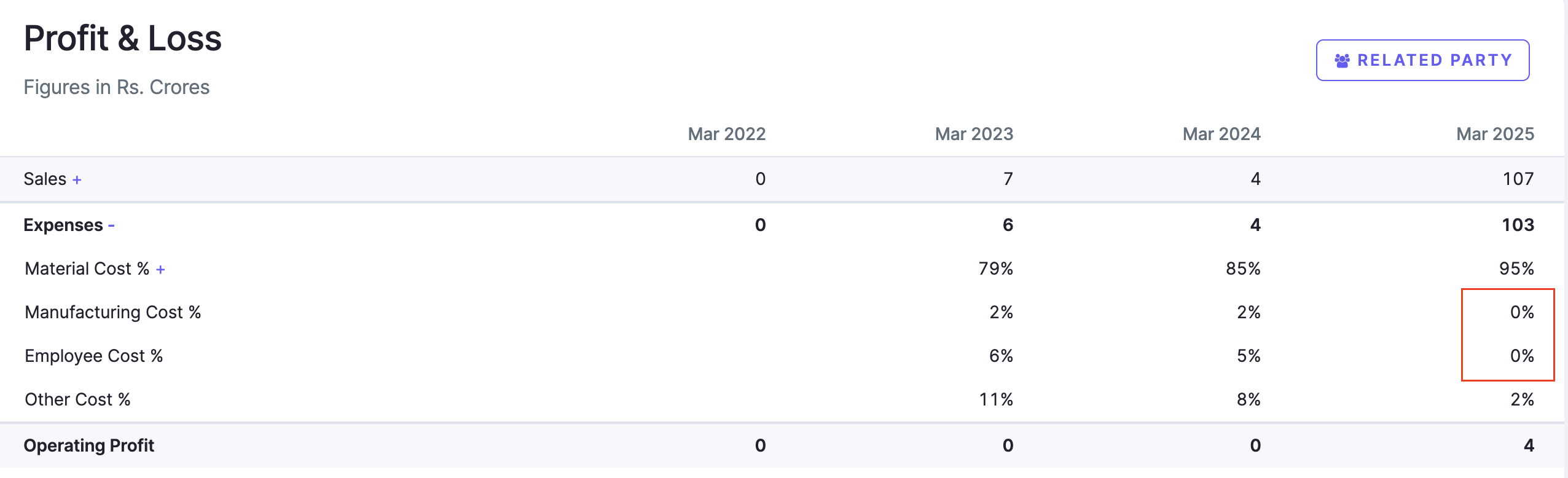The image size is (1568, 478).
Task: Open the Related Party view
Action: coord(1422,60)
